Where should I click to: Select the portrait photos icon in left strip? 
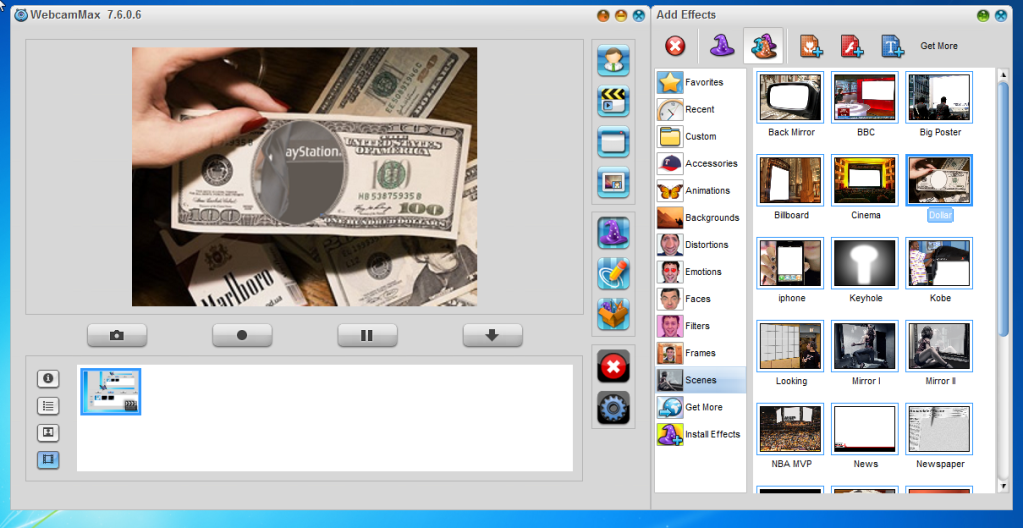click(48, 433)
